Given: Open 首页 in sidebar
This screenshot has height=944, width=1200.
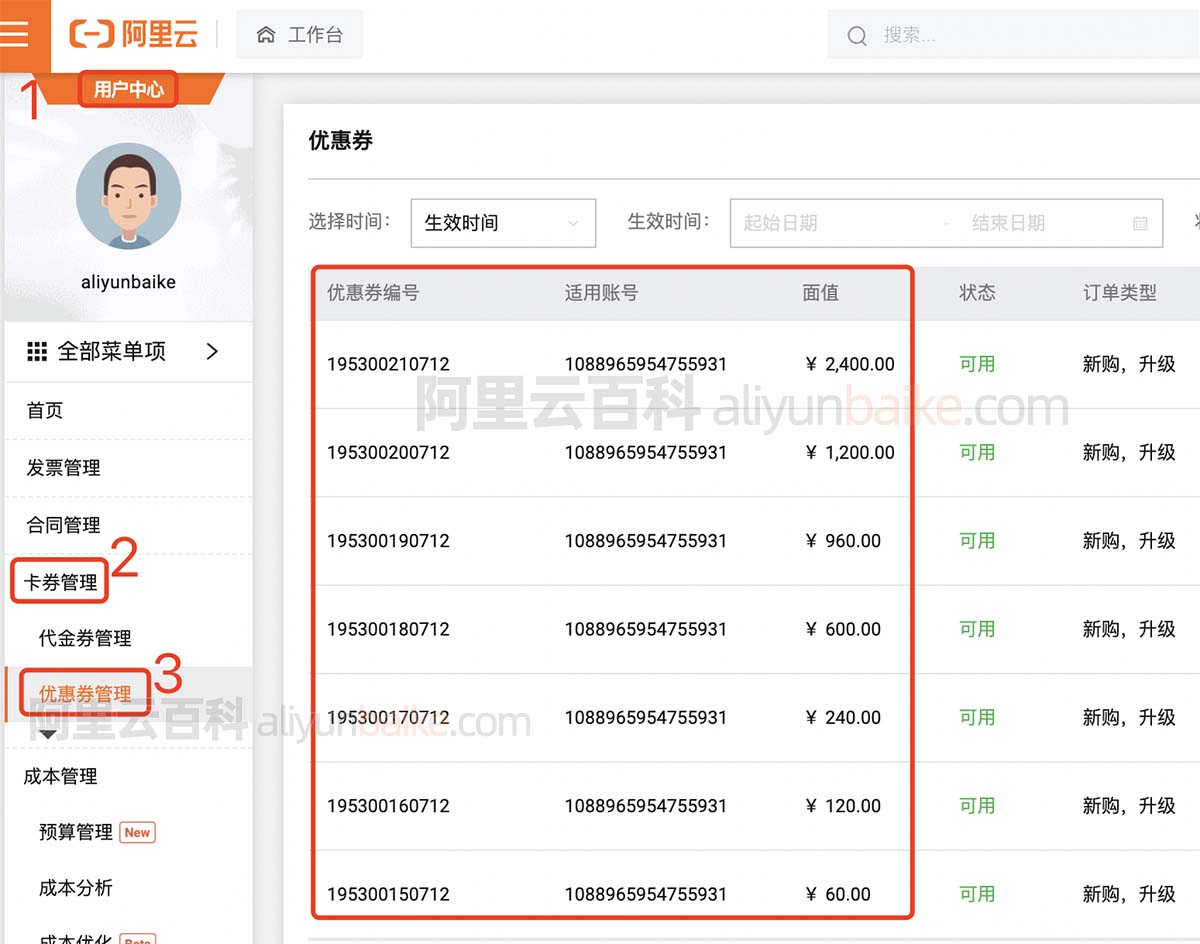Looking at the screenshot, I should click(45, 410).
